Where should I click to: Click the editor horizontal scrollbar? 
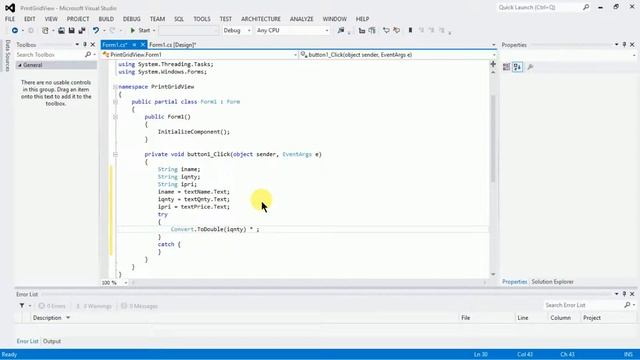[x=309, y=282]
